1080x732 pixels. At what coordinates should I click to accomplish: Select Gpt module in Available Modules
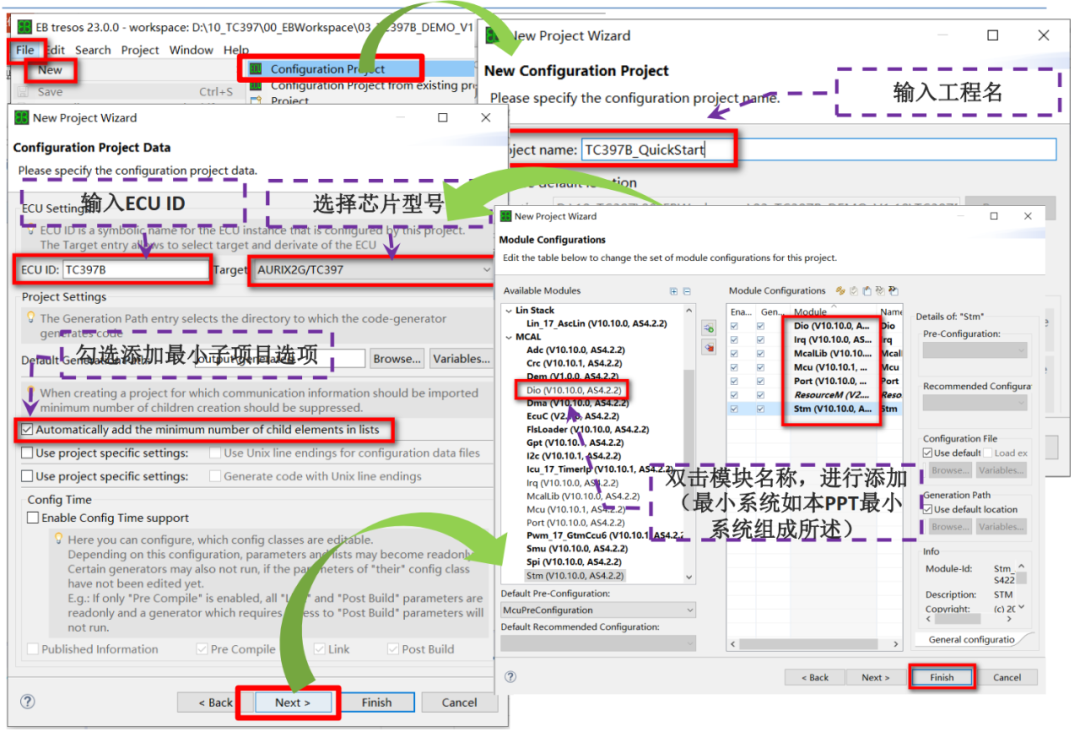[574, 443]
